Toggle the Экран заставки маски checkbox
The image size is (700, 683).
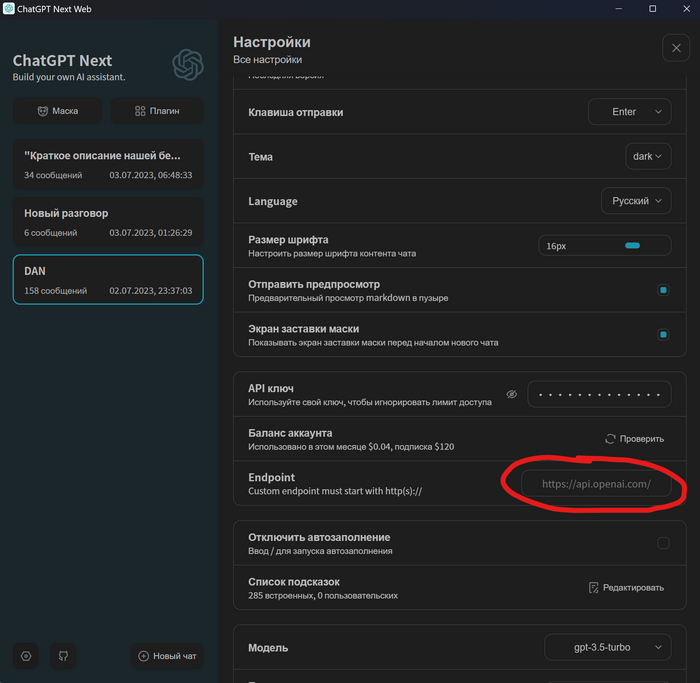662,335
